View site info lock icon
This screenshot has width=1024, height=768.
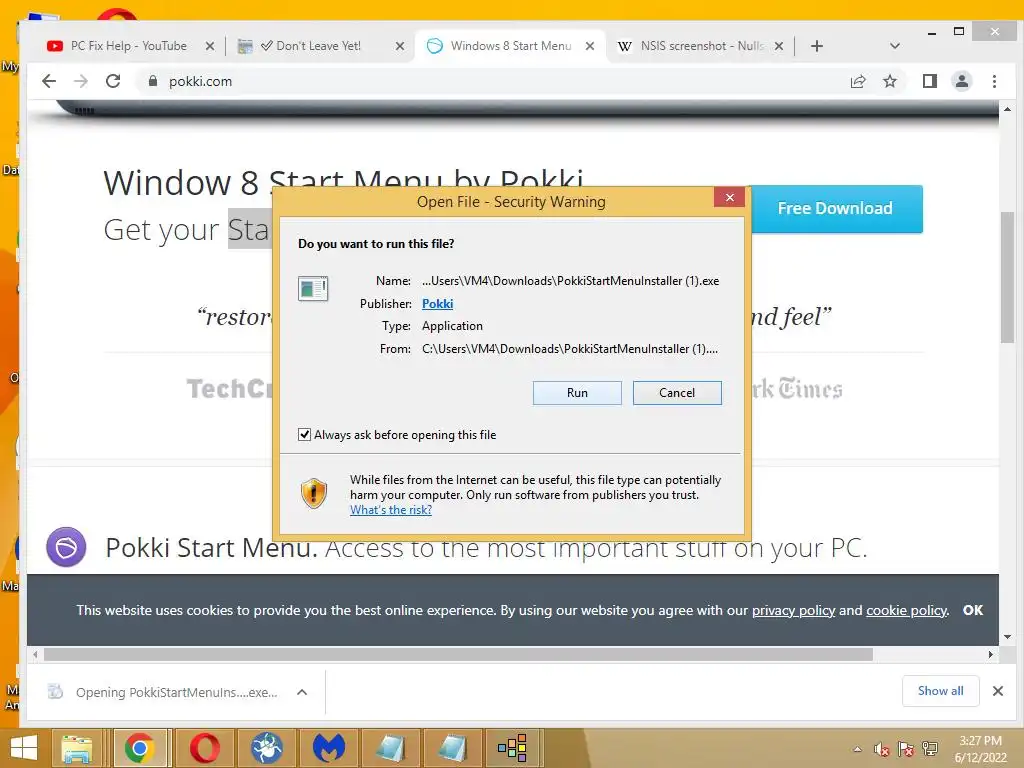[153, 81]
